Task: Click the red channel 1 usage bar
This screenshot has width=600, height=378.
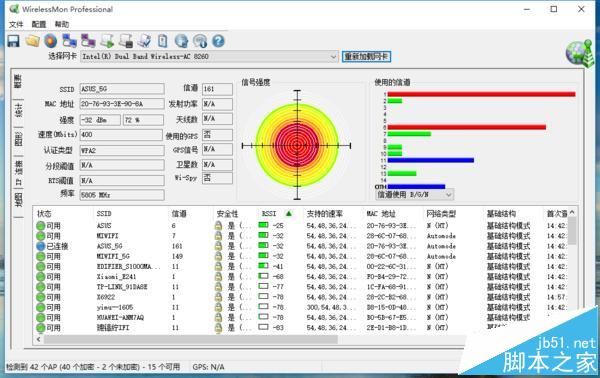Action: [481, 94]
